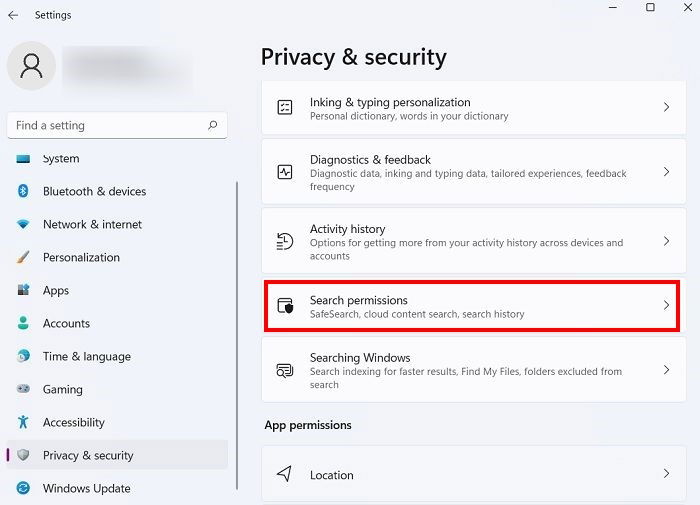Click the back arrow in Settings header
Viewport: 700px width, 505px height.
(x=13, y=15)
